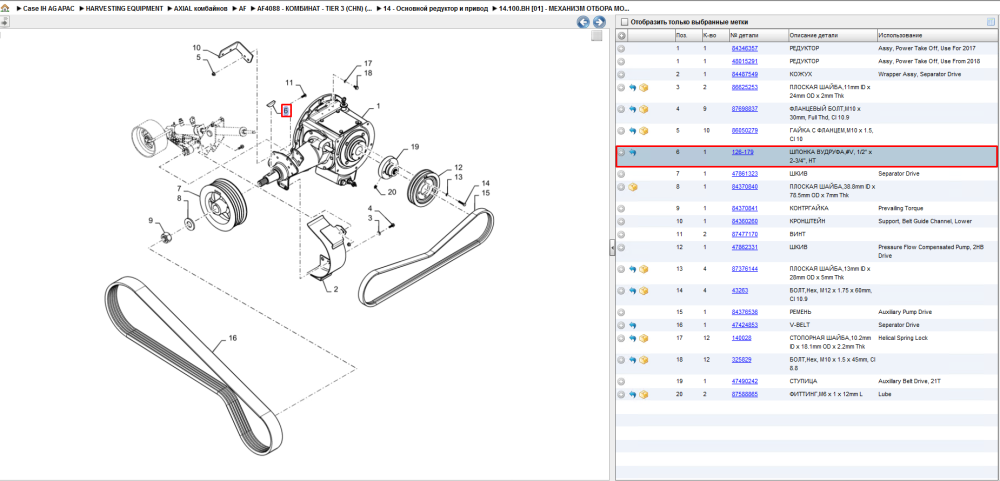Click usage text 'Auxiliary Belt Drive, 21T'
Screen dimensions: 1000x481
click(909, 381)
